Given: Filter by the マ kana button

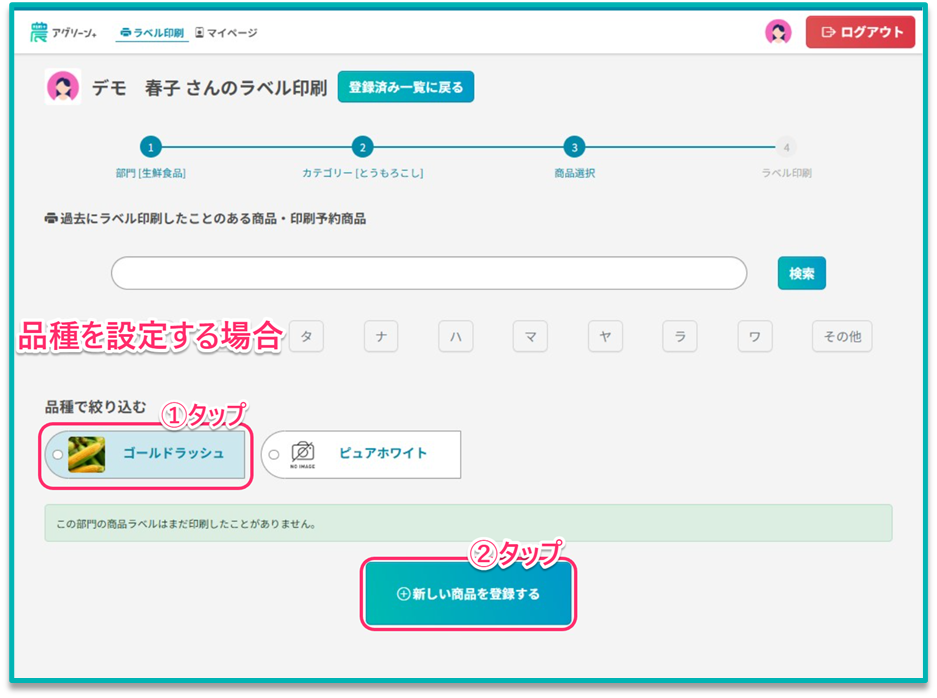Looking at the screenshot, I should pyautogui.click(x=530, y=337).
